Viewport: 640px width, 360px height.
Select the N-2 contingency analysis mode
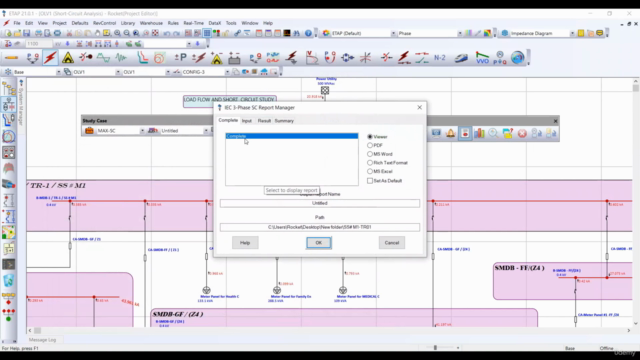(440, 58)
